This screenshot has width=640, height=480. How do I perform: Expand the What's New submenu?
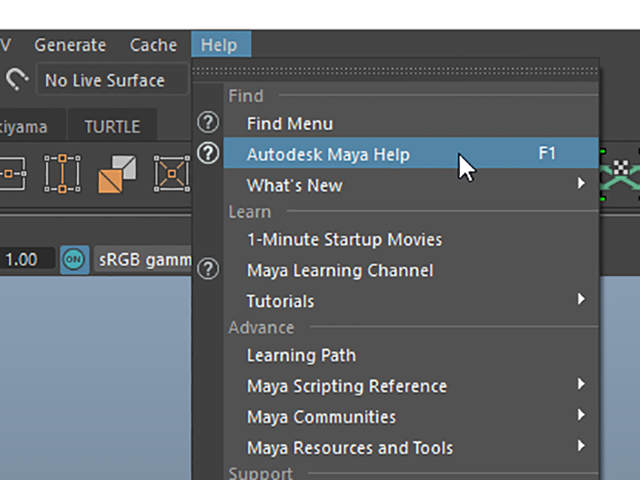[x=411, y=185]
